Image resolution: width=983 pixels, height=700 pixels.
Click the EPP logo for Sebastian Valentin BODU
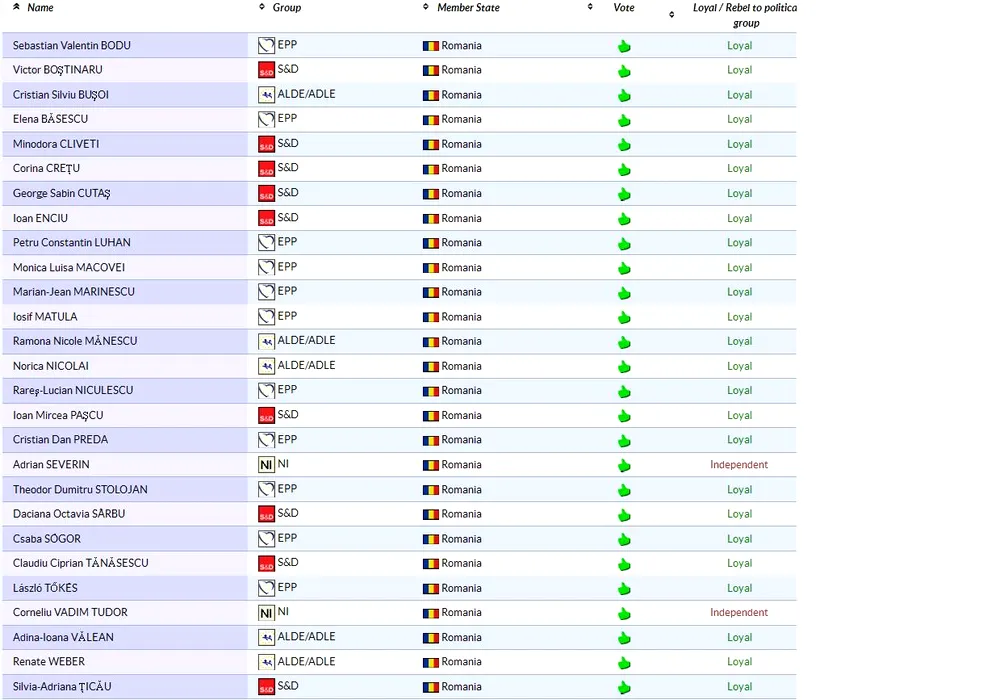click(266, 45)
